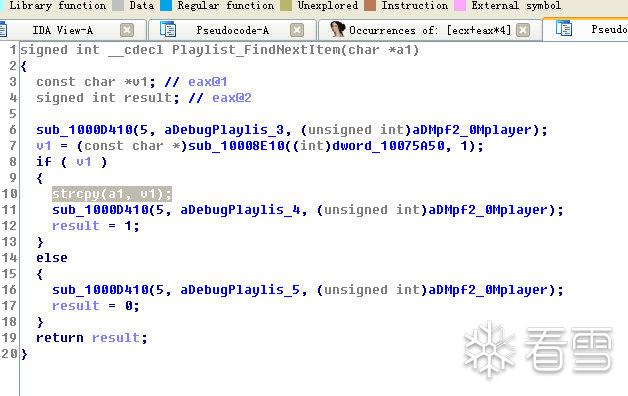Click the eax@2 comment

click(232, 98)
